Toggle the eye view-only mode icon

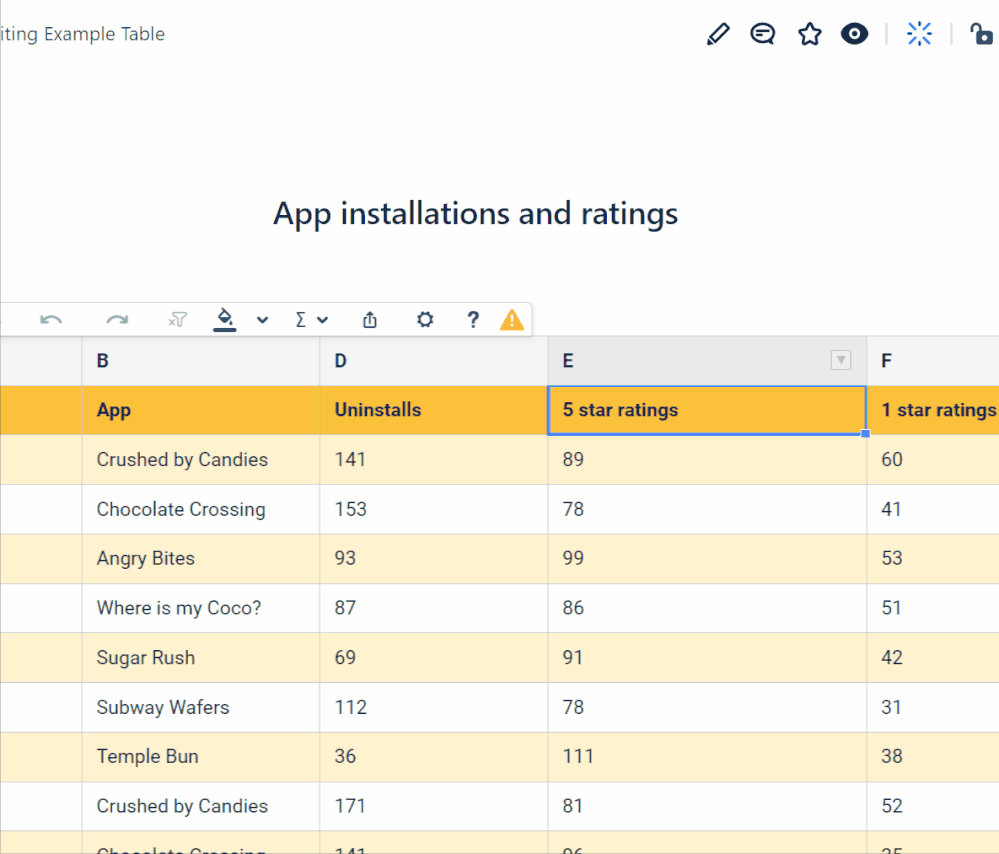tap(855, 33)
